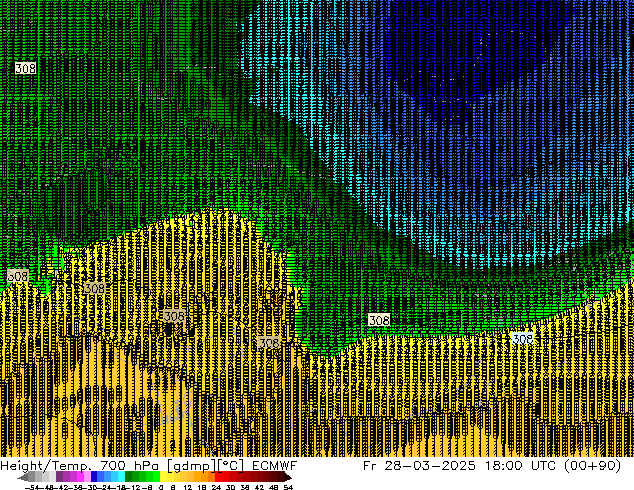Screen dimensions: 634x490
Task: Click the bright red legend swatch at 24
Action: (x=219, y=477)
